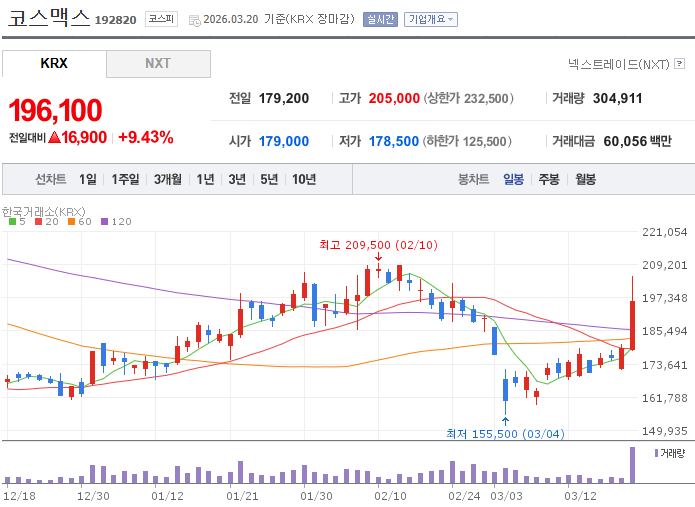This screenshot has width=695, height=507.
Task: Open the 넥스트레이드(NXT) help question icon
Action: [679, 64]
